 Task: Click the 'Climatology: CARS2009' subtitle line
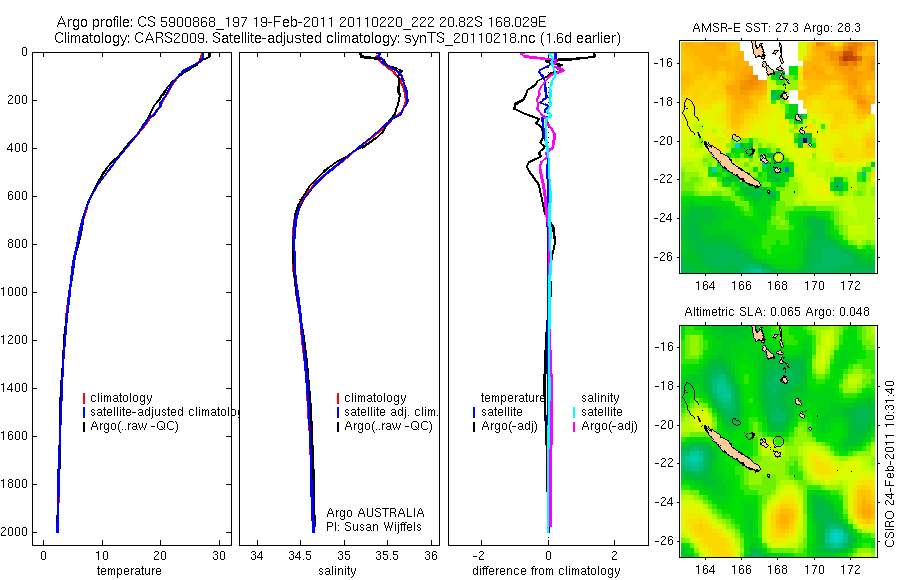point(338,38)
